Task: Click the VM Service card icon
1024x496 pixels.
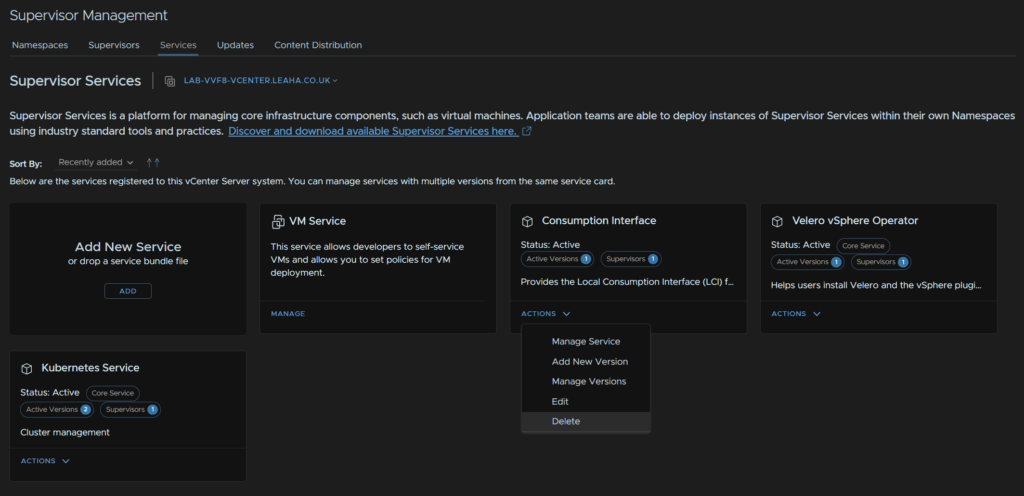Action: tap(278, 221)
